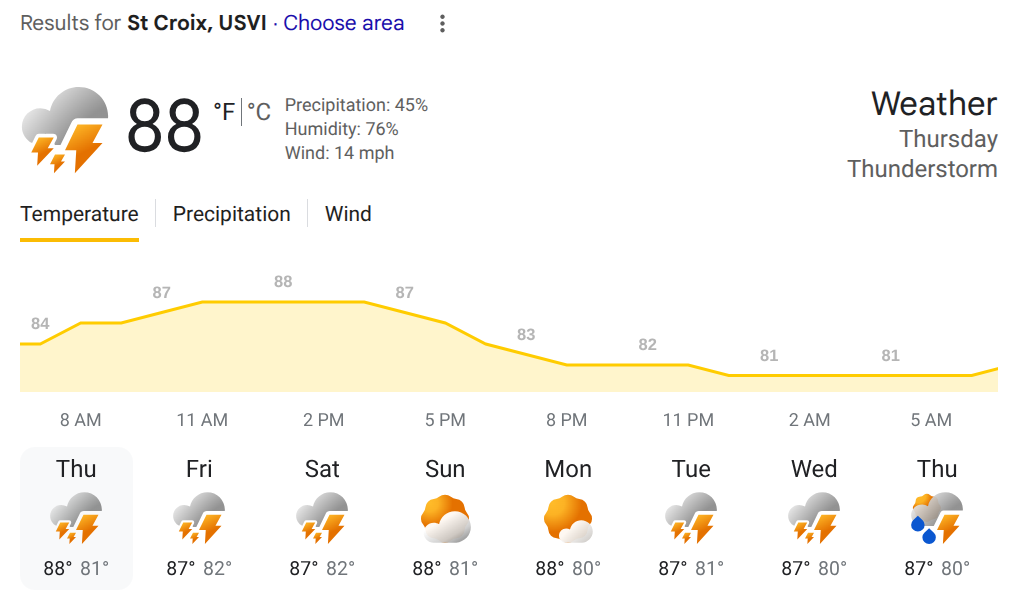Click the 5 PM hour label
This screenshot has height=608, width=1022.
point(445,420)
